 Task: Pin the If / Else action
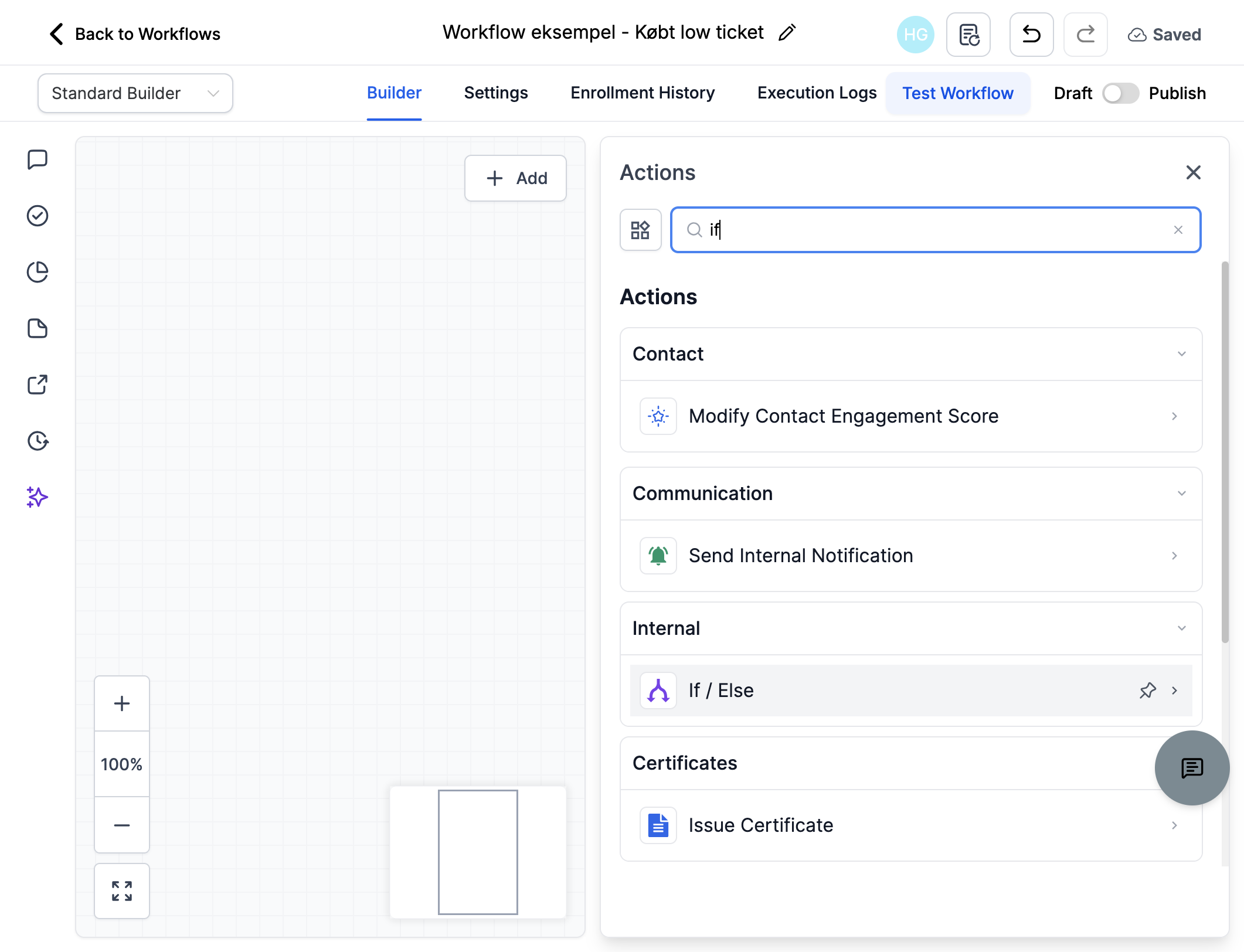pos(1148,691)
